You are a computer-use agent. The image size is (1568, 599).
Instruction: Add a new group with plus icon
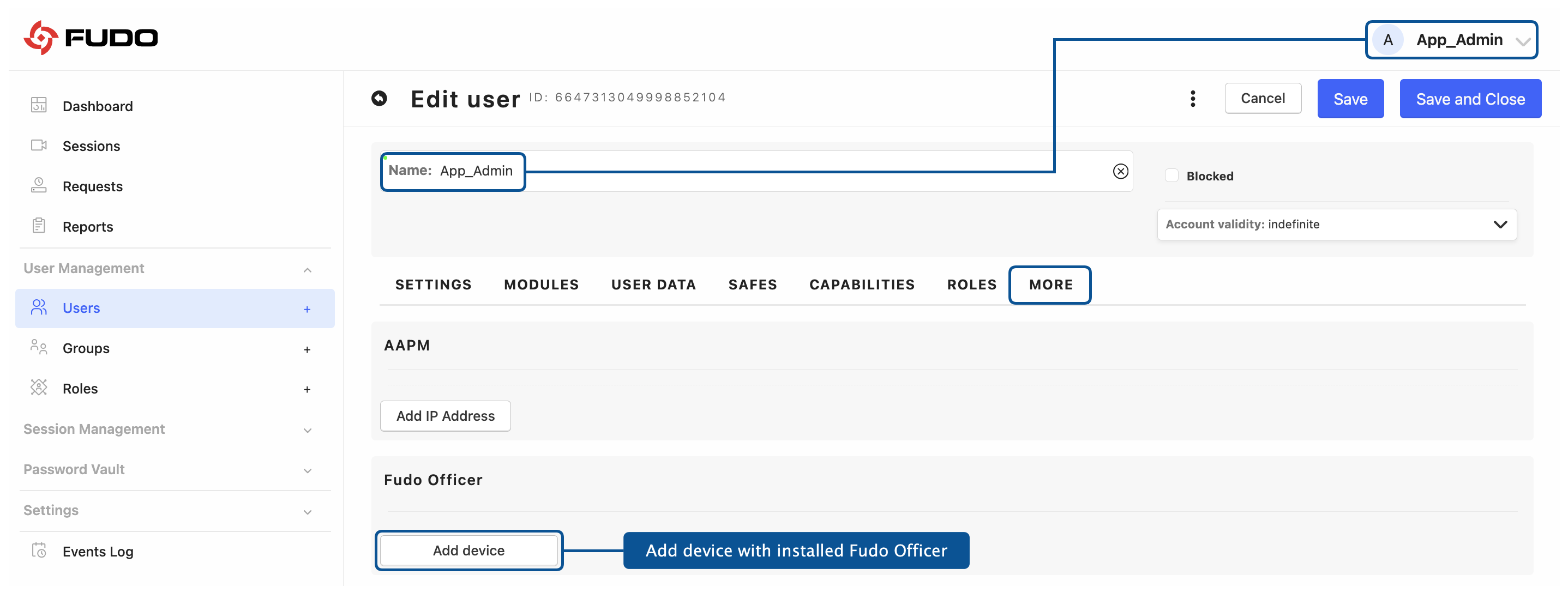308,350
